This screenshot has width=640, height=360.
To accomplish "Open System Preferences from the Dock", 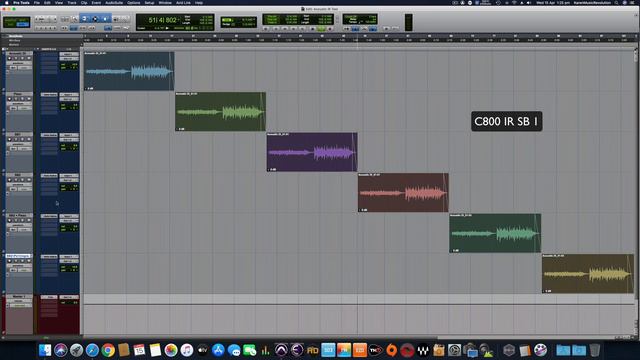I will click(454, 350).
